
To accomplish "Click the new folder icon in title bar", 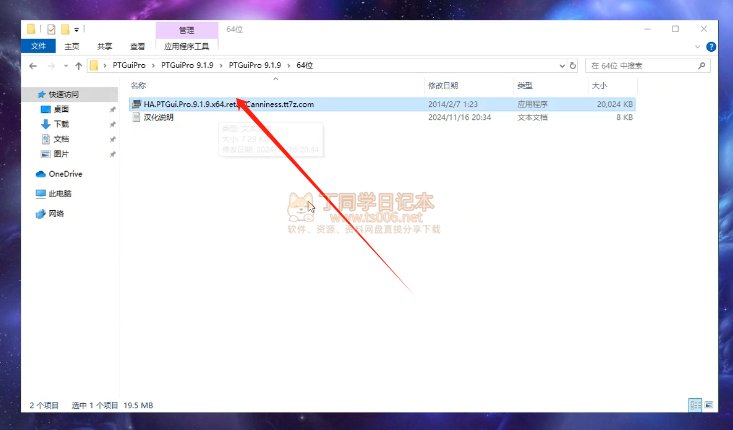I will pyautogui.click(x=65, y=29).
